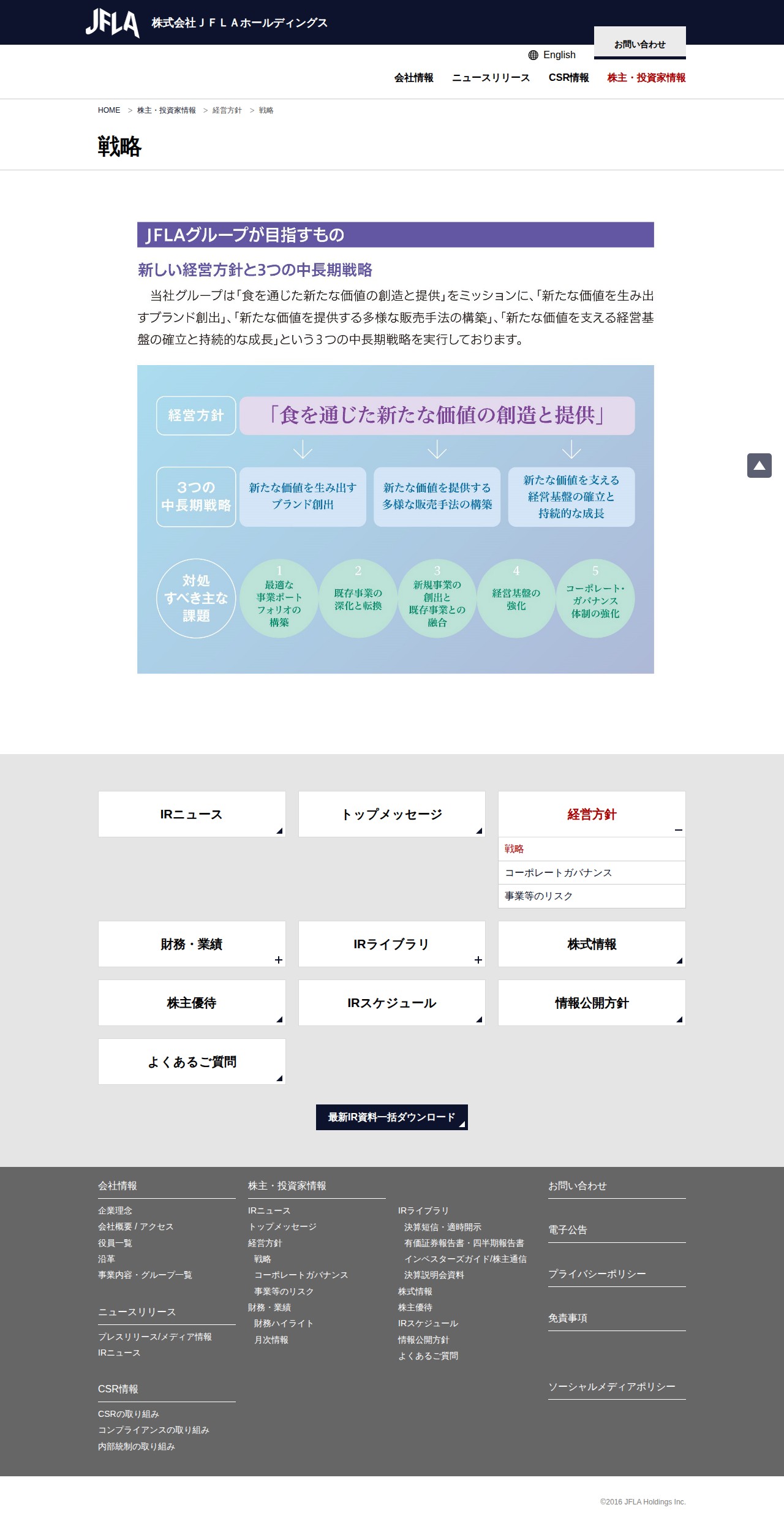The image size is (784, 1521).
Task: Open footer 沿革 link
Action: coord(107,1259)
